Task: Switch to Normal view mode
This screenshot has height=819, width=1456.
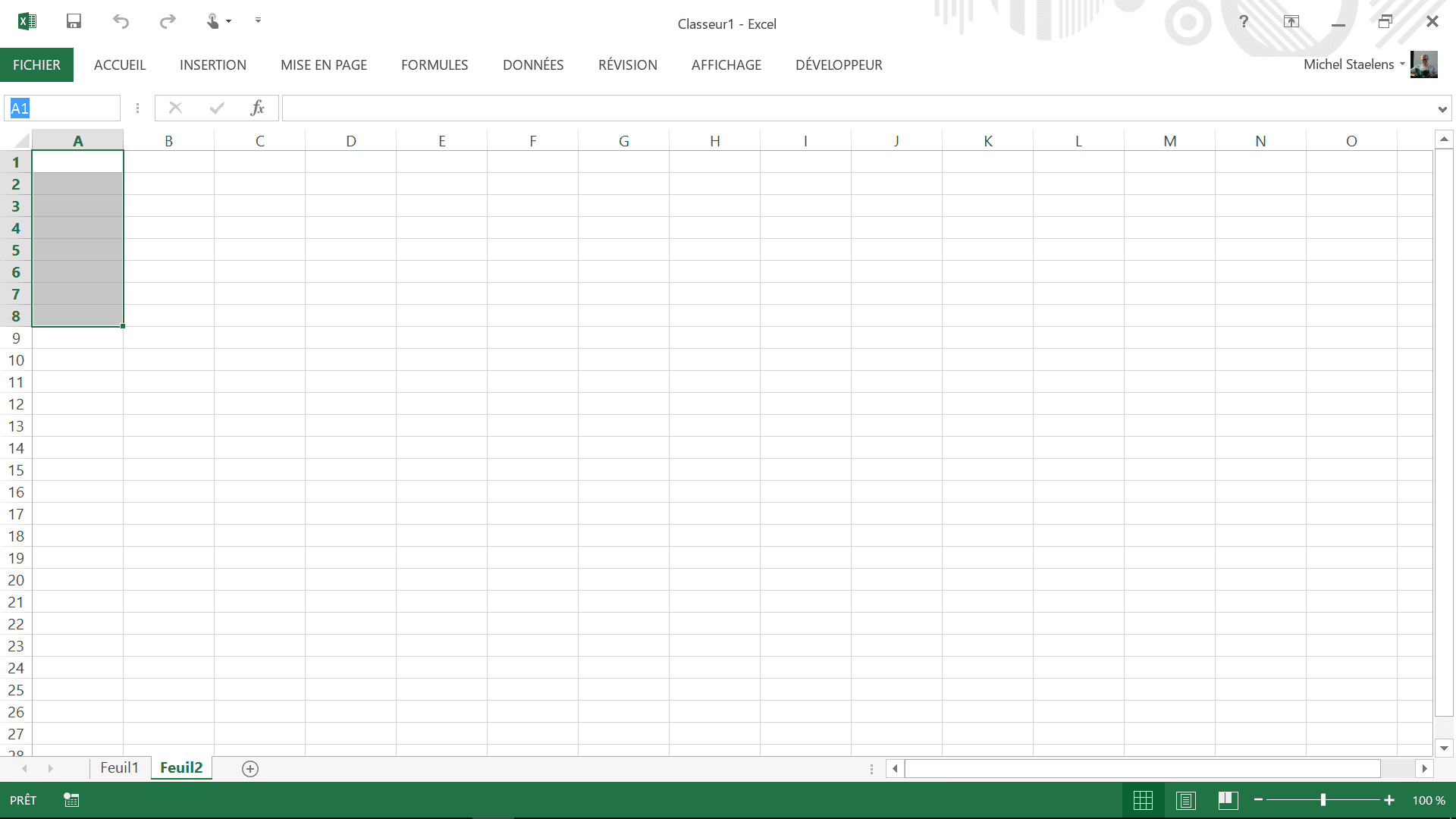Action: click(x=1143, y=800)
